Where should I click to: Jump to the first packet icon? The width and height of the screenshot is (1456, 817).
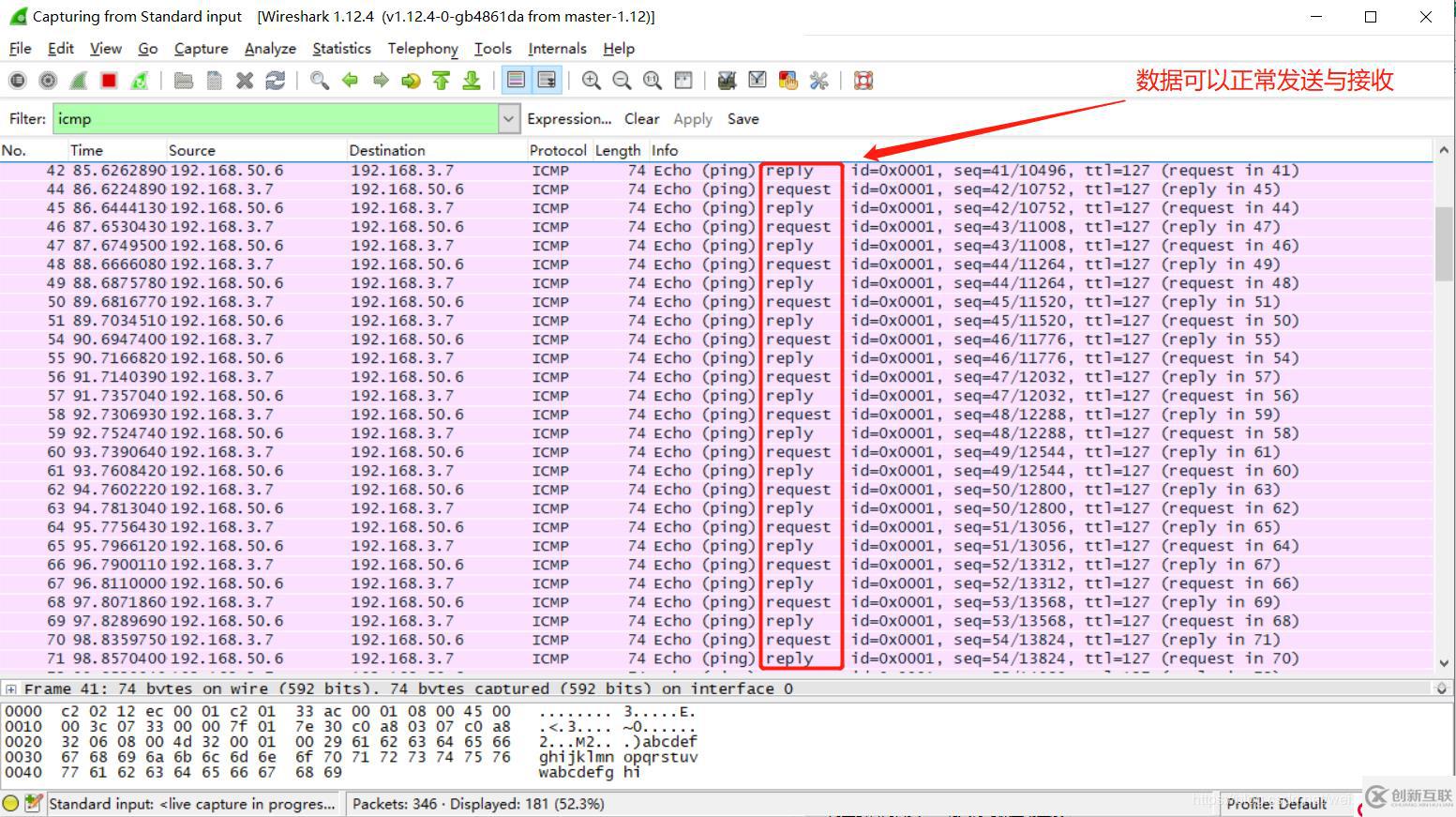point(442,81)
